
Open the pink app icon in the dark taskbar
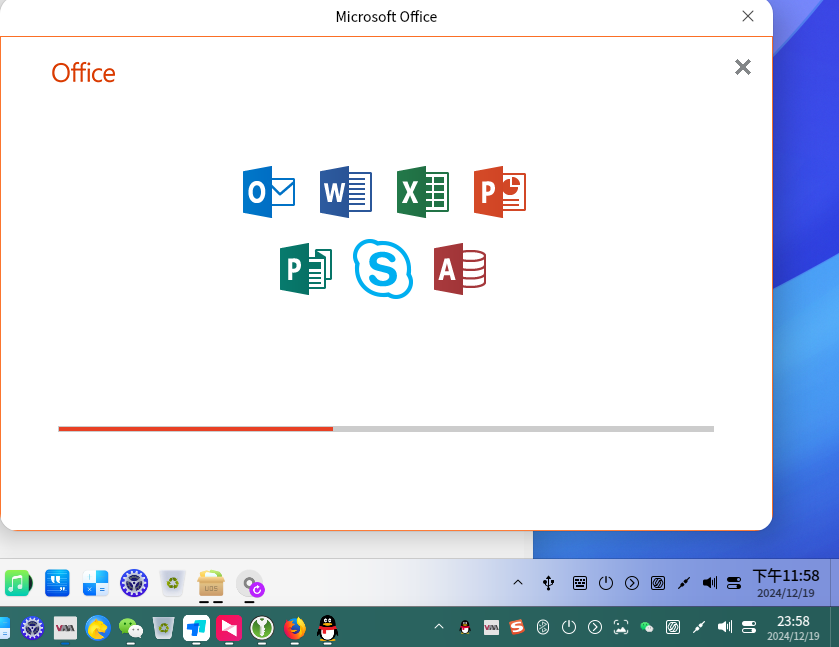point(229,628)
